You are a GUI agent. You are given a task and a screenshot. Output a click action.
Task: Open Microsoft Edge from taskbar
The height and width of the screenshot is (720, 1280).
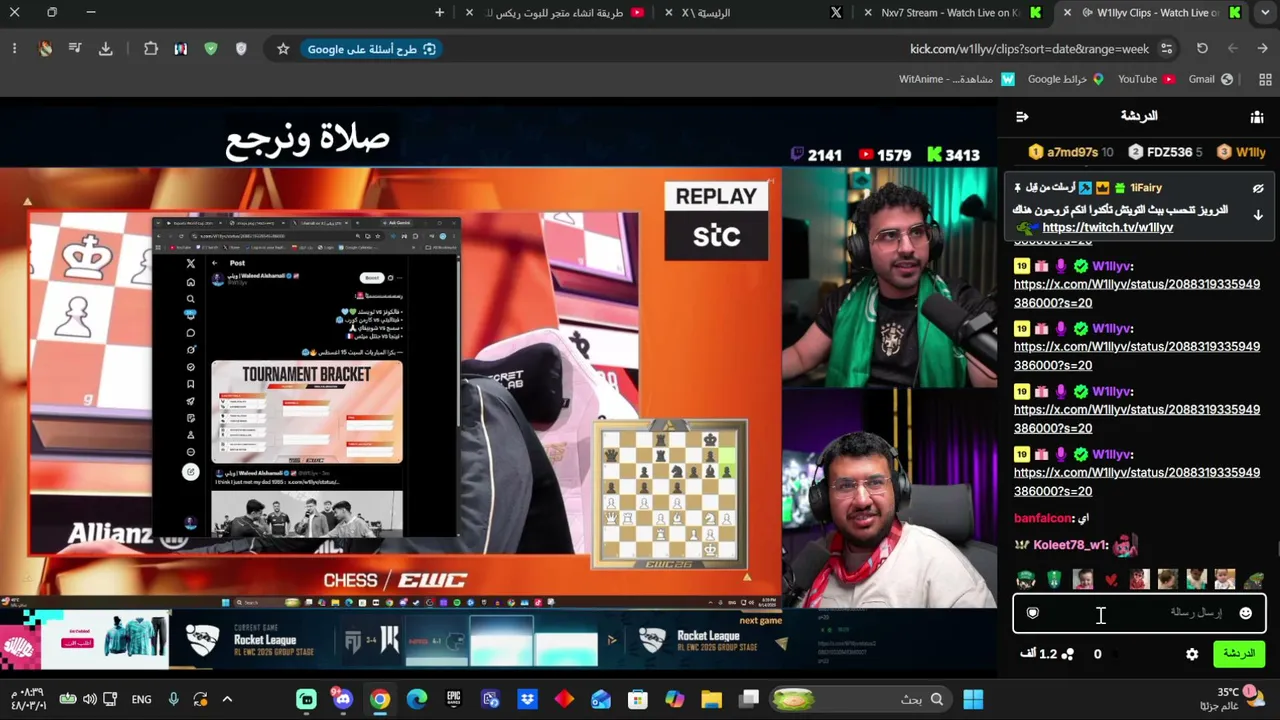[x=417, y=700]
